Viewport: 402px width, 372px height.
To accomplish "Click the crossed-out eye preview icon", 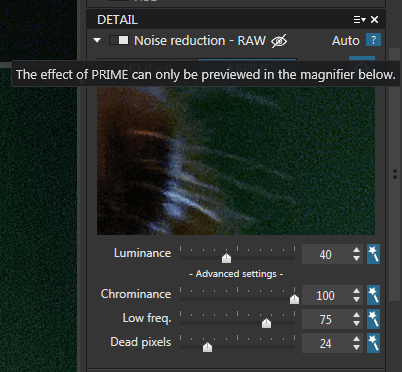I will coord(279,41).
